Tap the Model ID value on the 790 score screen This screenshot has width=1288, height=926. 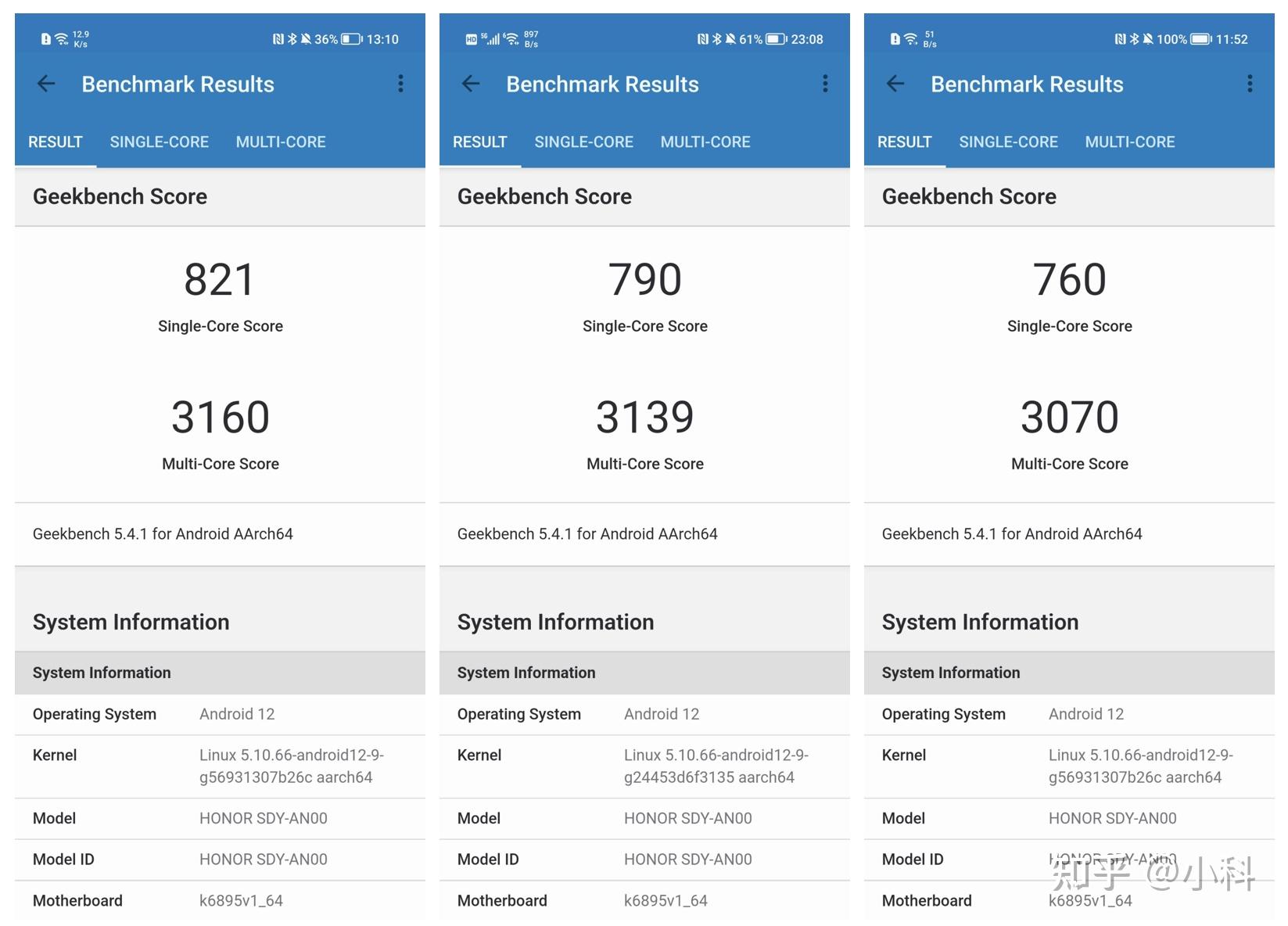688,859
